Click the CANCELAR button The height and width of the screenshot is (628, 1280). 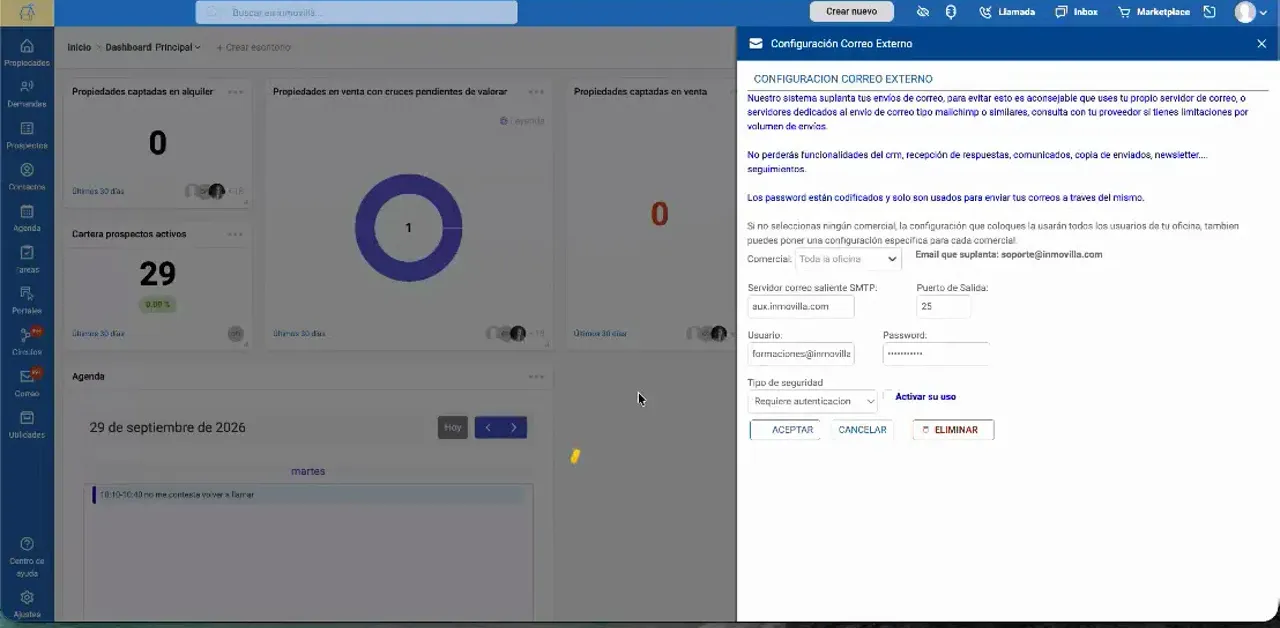[862, 430]
